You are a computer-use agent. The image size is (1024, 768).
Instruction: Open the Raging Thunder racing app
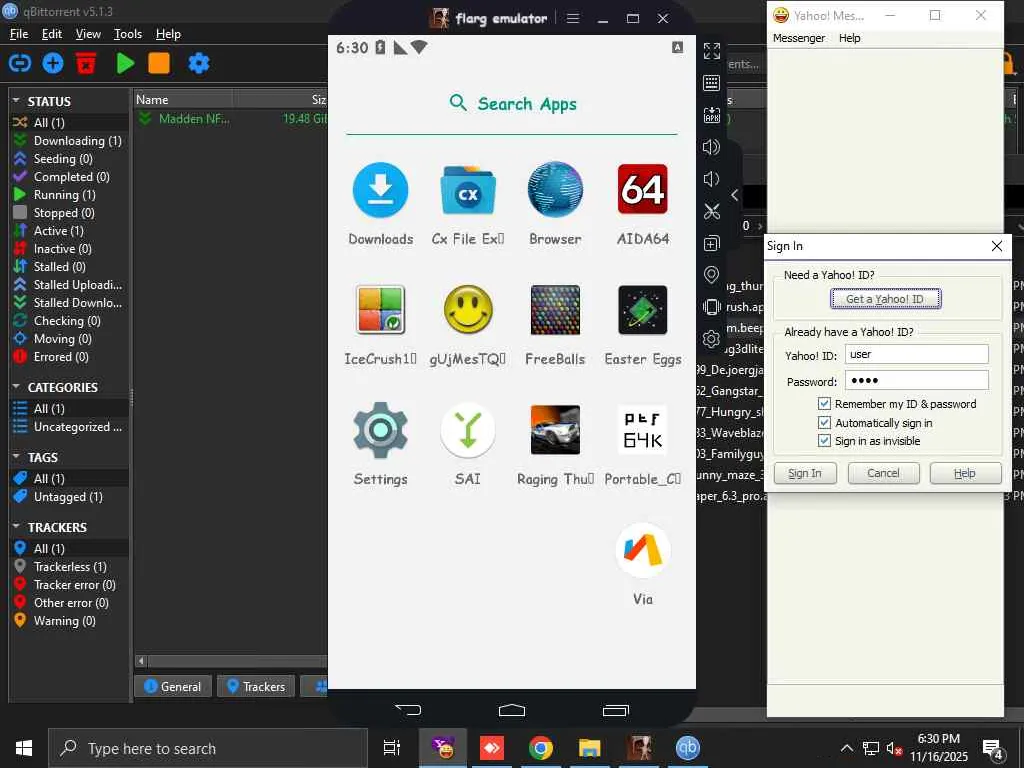(x=555, y=430)
